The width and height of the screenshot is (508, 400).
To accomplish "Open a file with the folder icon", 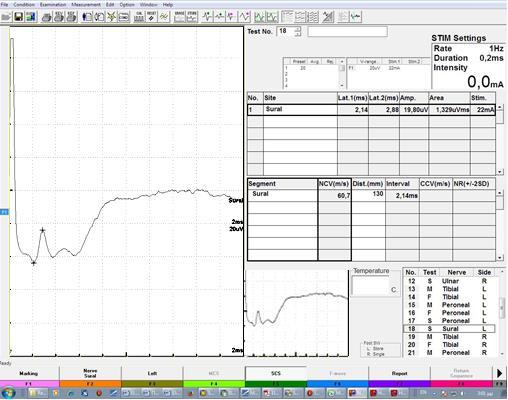I will 6,17.
